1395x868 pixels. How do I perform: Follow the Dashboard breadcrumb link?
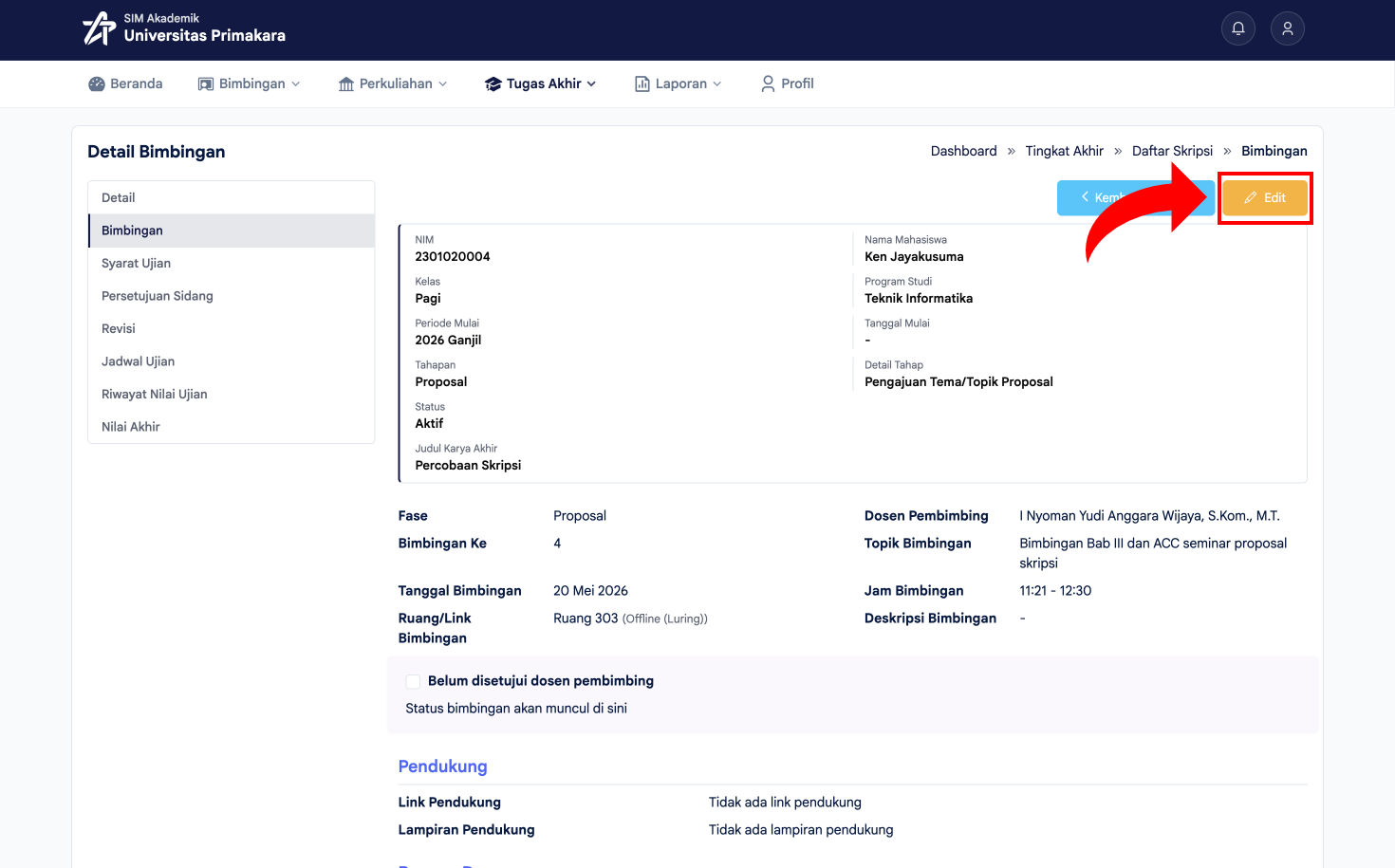point(963,151)
